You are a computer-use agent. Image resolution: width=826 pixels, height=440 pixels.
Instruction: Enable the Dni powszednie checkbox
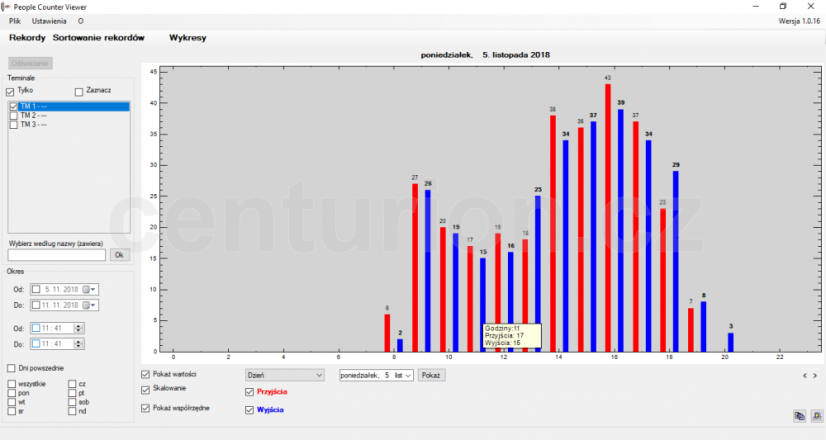[x=12, y=368]
